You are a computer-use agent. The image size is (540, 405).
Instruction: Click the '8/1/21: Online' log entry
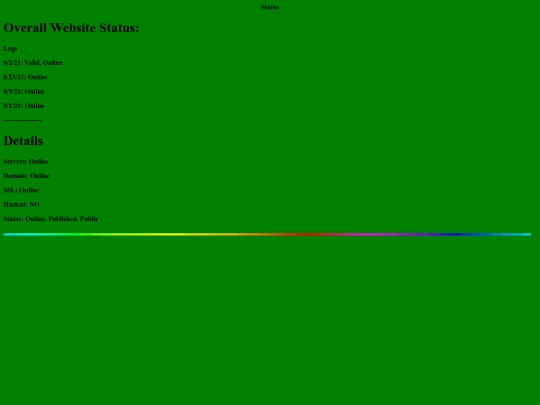pyautogui.click(x=24, y=106)
